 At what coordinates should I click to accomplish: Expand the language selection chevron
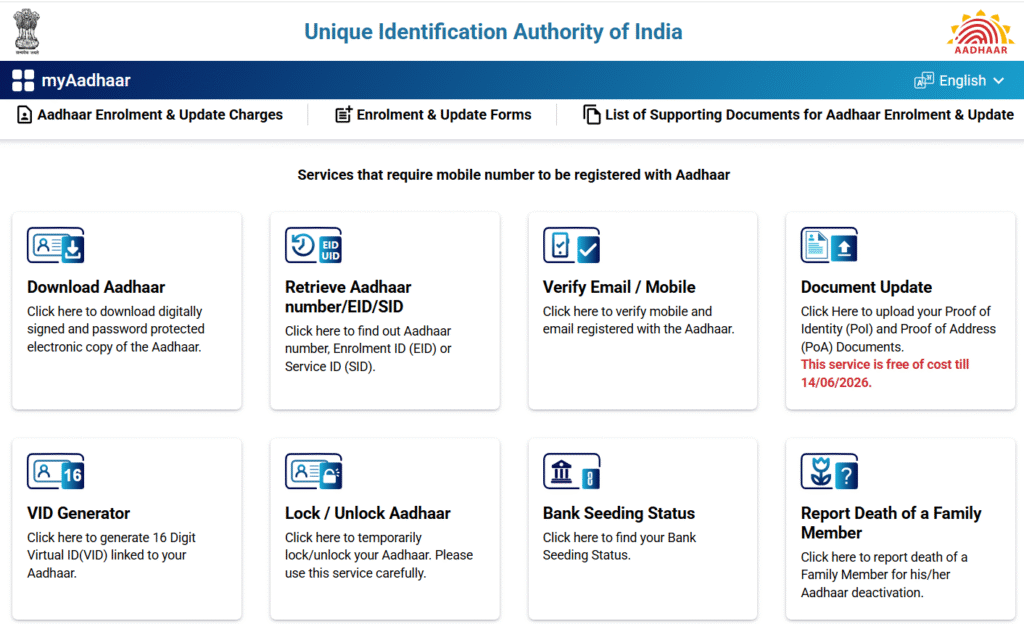[x=998, y=80]
